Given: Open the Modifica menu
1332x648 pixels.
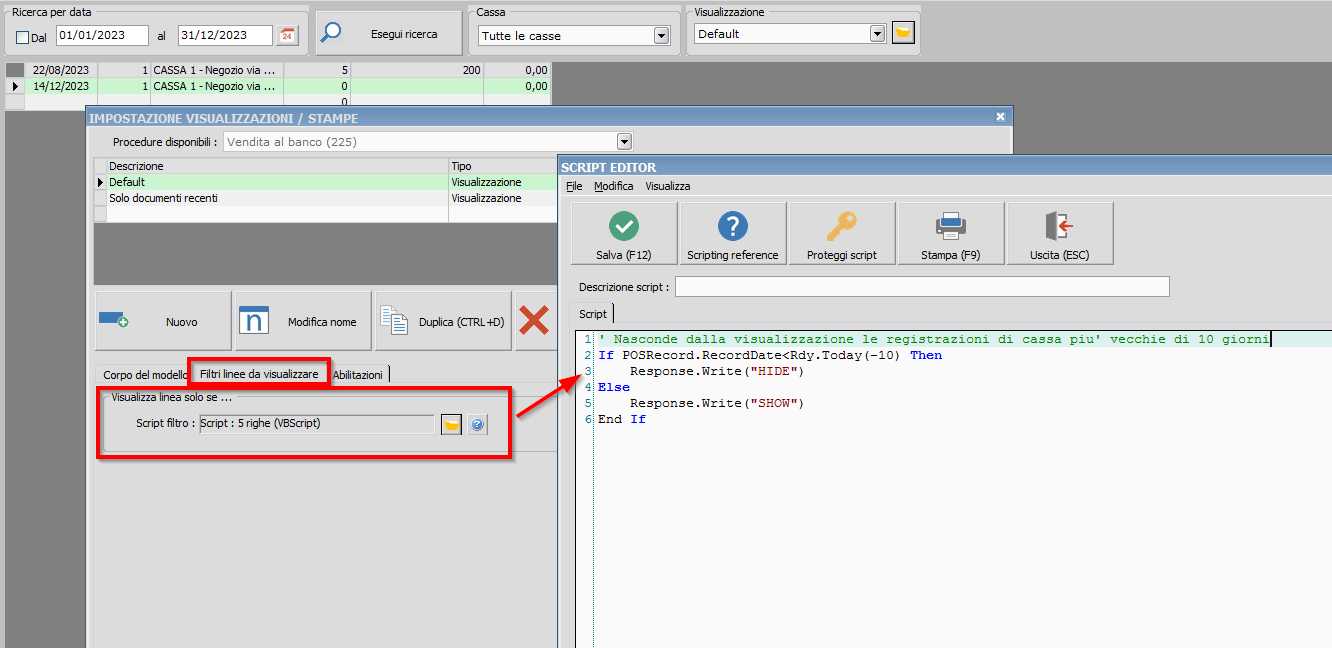Looking at the screenshot, I should click(614, 186).
